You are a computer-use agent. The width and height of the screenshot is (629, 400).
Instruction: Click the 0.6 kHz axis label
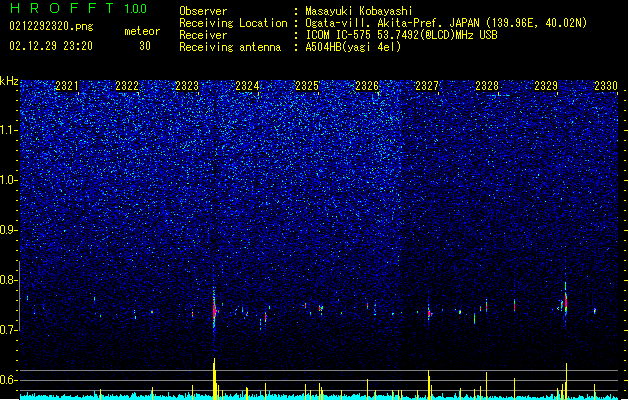tap(9, 380)
